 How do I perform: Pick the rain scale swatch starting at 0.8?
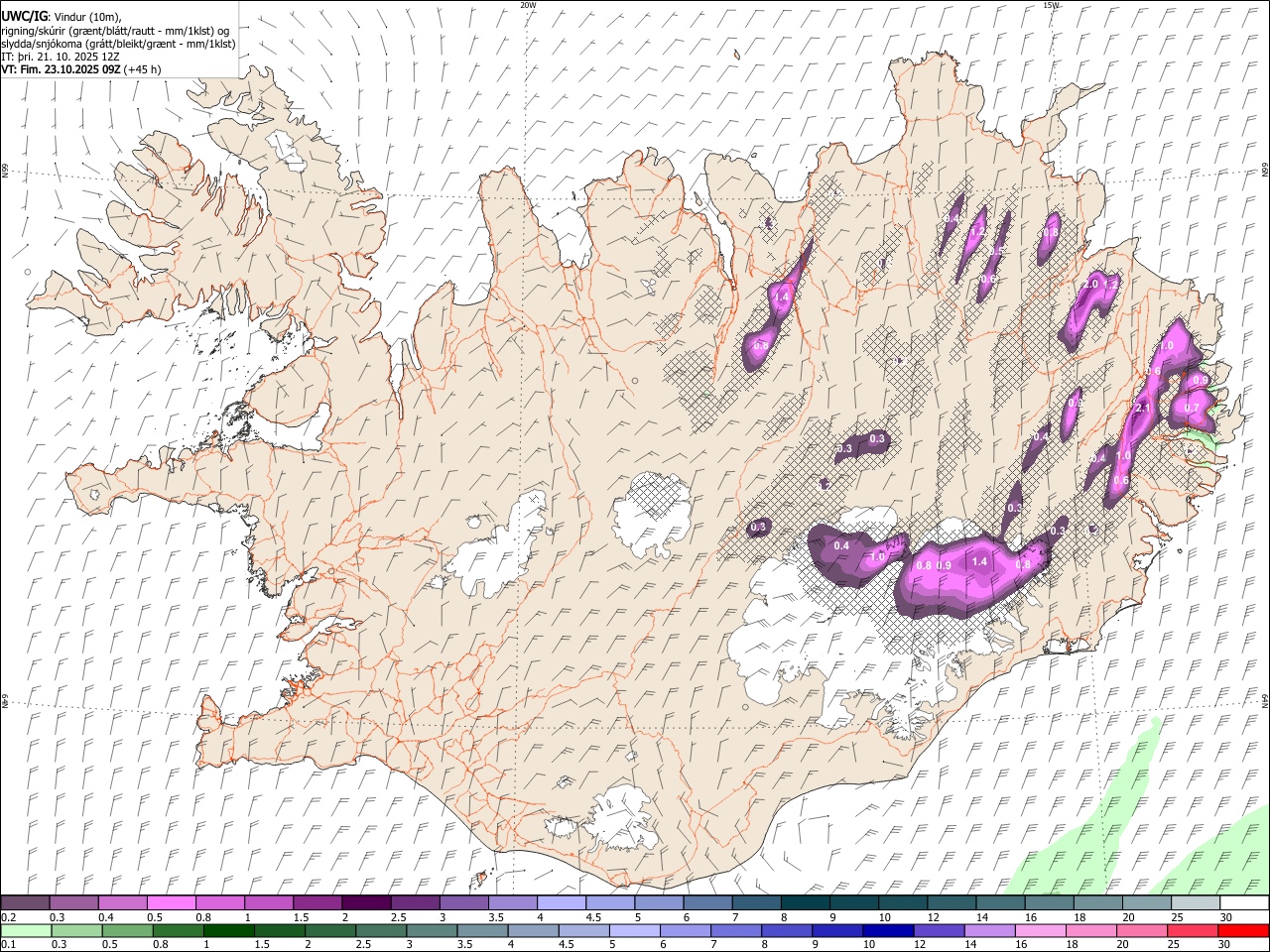click(x=180, y=930)
